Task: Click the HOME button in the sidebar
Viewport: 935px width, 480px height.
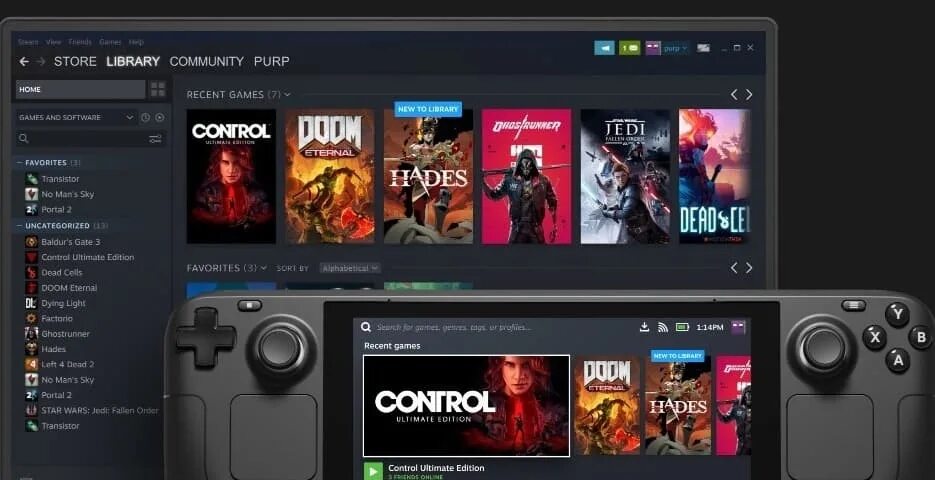Action: (81, 89)
